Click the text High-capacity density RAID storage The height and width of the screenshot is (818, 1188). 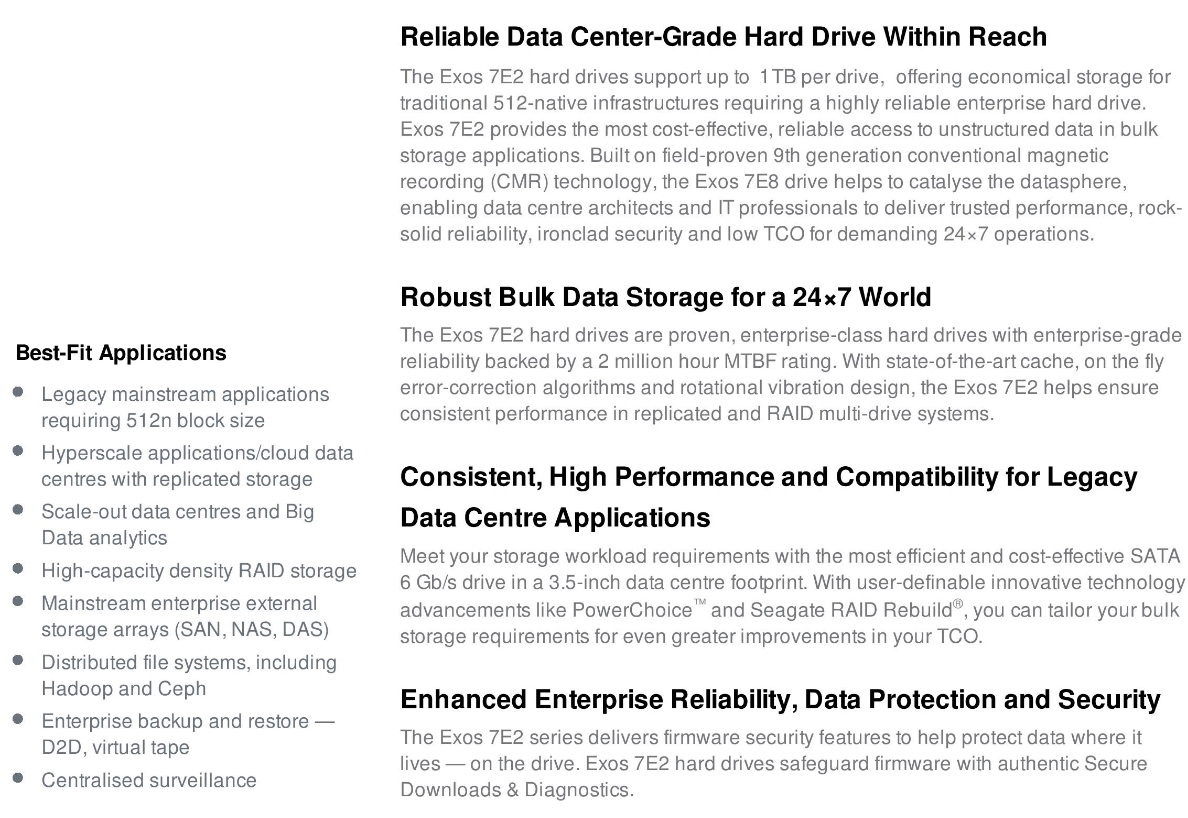click(199, 571)
